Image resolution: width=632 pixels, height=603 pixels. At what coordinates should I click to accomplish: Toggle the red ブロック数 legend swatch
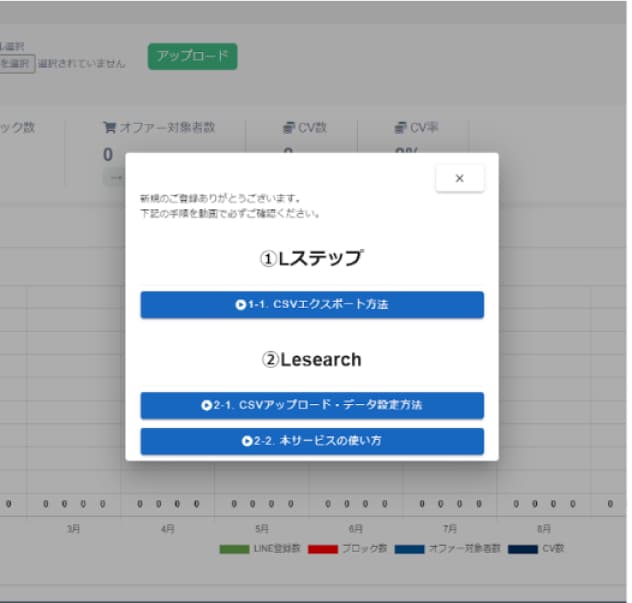click(x=322, y=549)
